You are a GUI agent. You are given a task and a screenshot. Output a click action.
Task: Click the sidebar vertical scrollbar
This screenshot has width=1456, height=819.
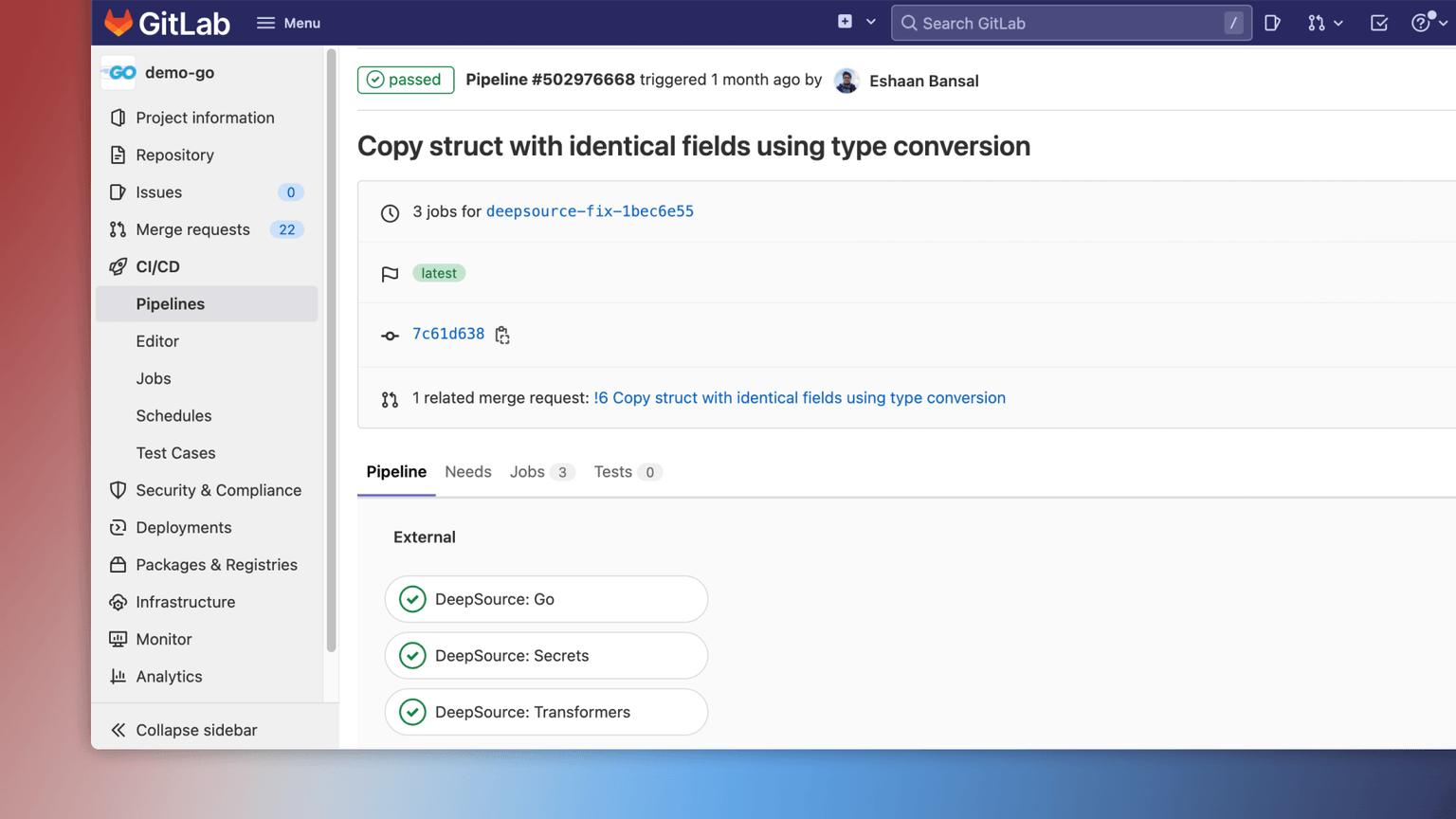click(x=331, y=351)
